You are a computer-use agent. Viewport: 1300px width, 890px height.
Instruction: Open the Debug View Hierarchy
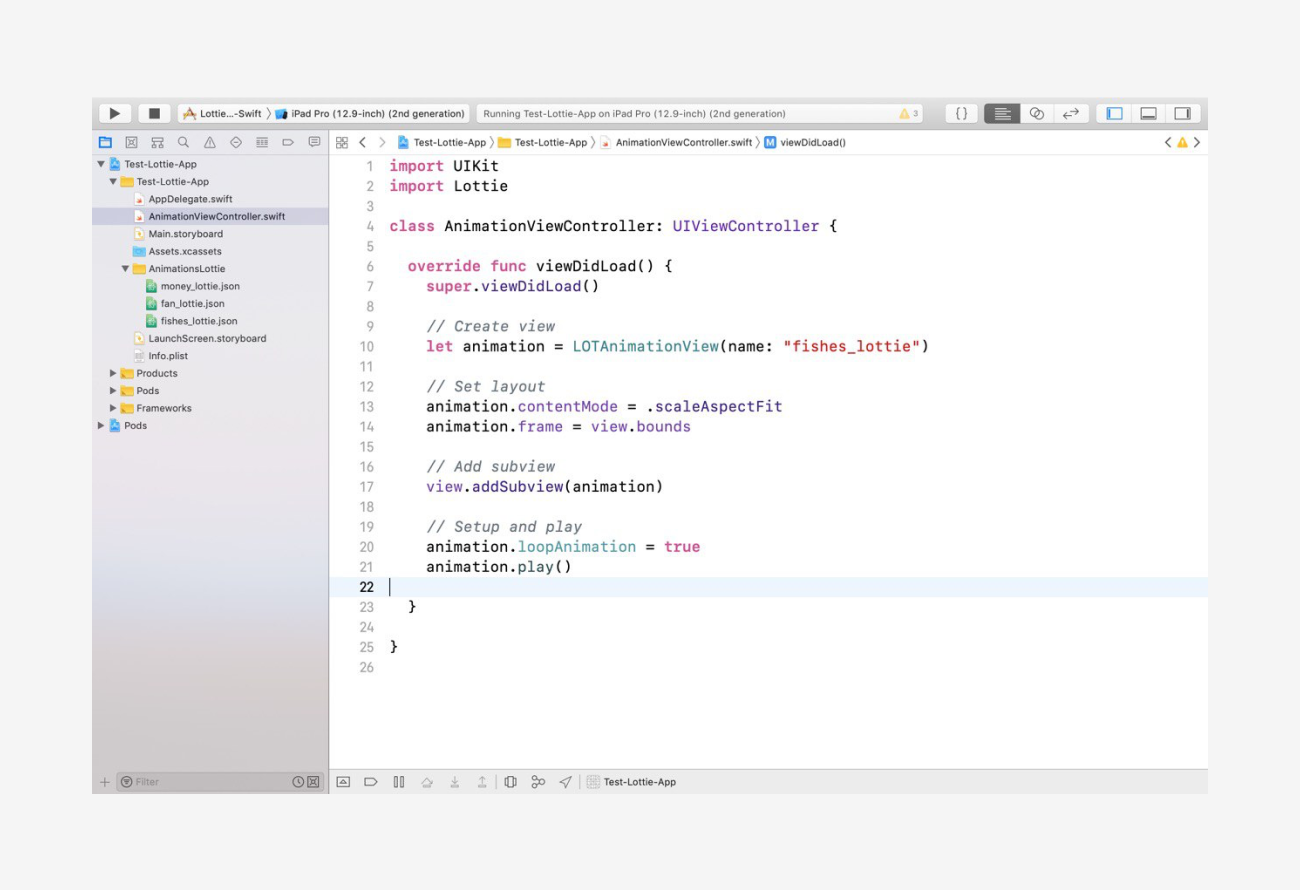pyautogui.click(x=510, y=782)
